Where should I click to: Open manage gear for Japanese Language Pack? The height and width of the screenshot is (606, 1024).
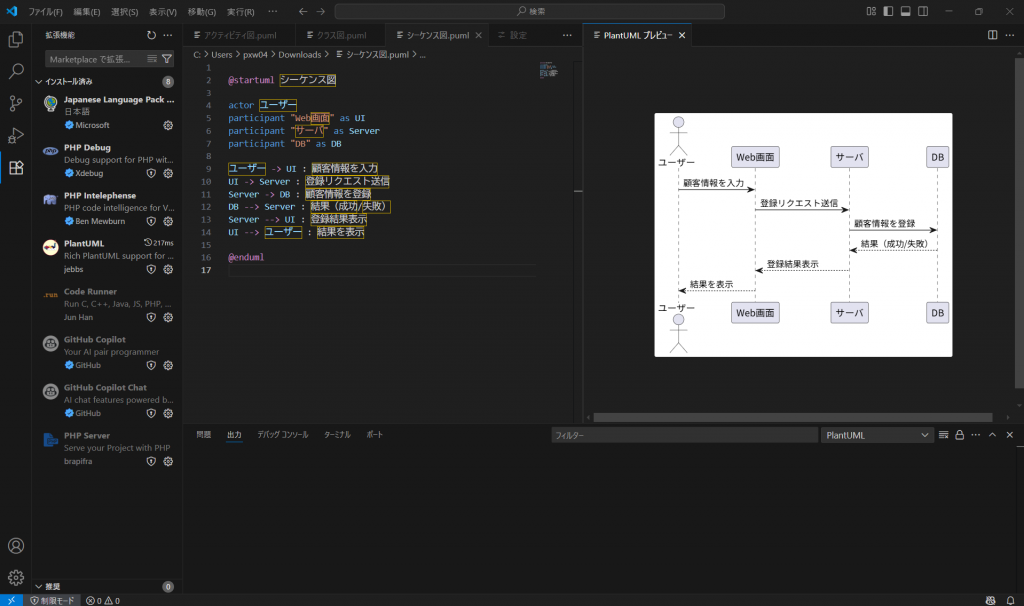tap(168, 125)
